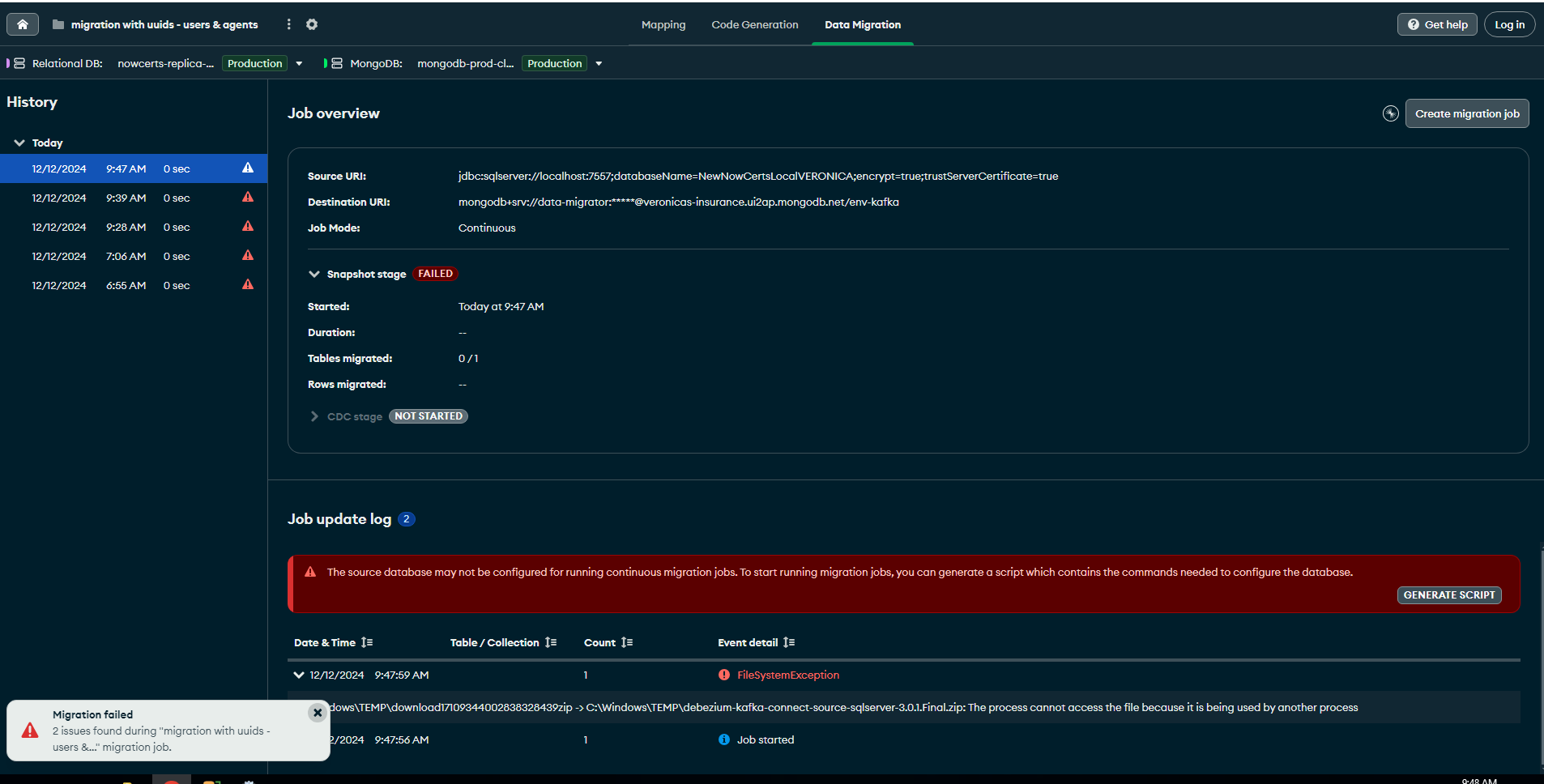Screen dimensions: 1544x784
Task: Sort log by Event detail
Action: (789, 642)
